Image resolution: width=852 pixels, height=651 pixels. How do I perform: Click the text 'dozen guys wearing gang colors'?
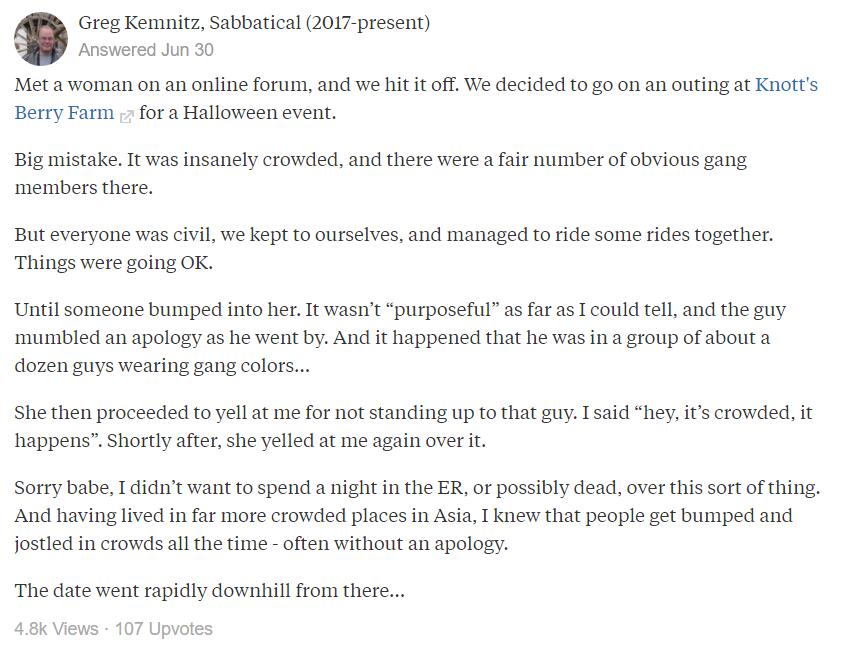(158, 366)
